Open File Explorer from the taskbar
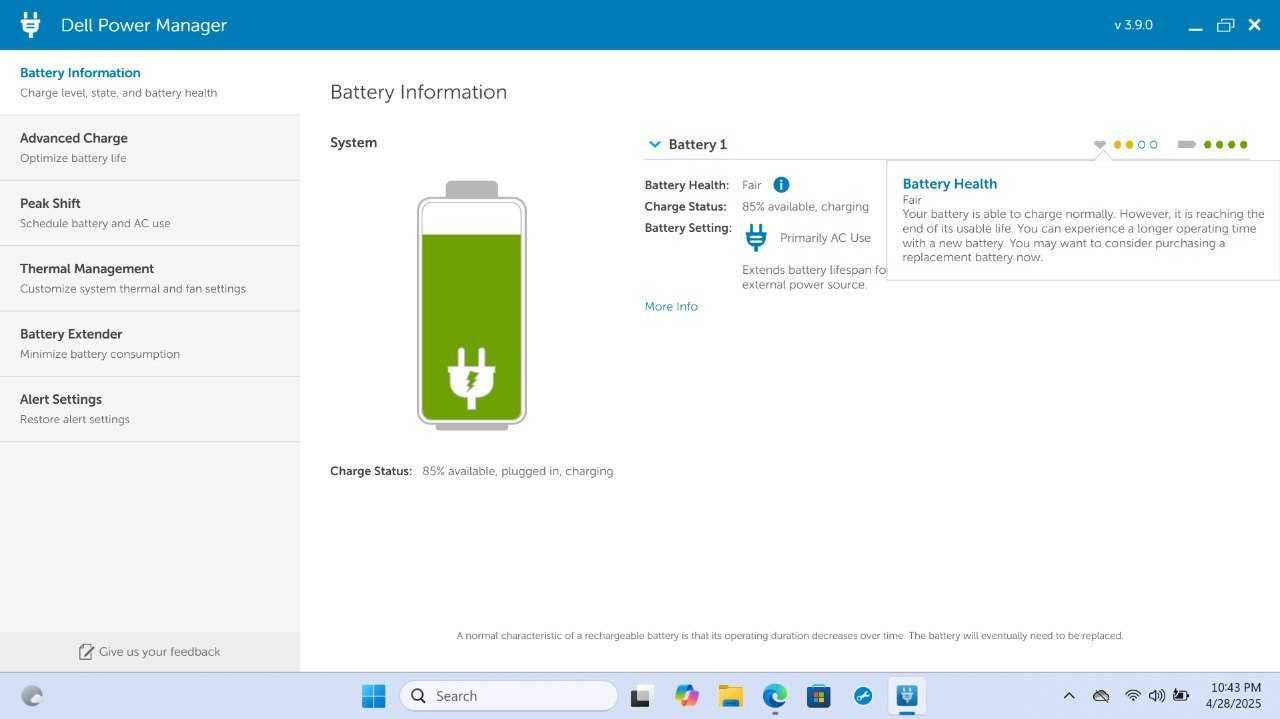 tap(730, 696)
